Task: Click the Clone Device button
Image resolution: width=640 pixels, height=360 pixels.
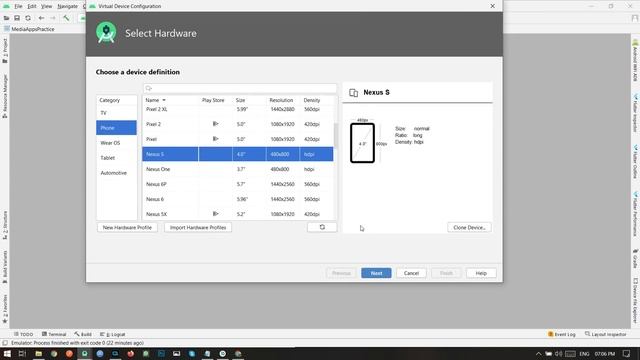Action: pyautogui.click(x=469, y=227)
